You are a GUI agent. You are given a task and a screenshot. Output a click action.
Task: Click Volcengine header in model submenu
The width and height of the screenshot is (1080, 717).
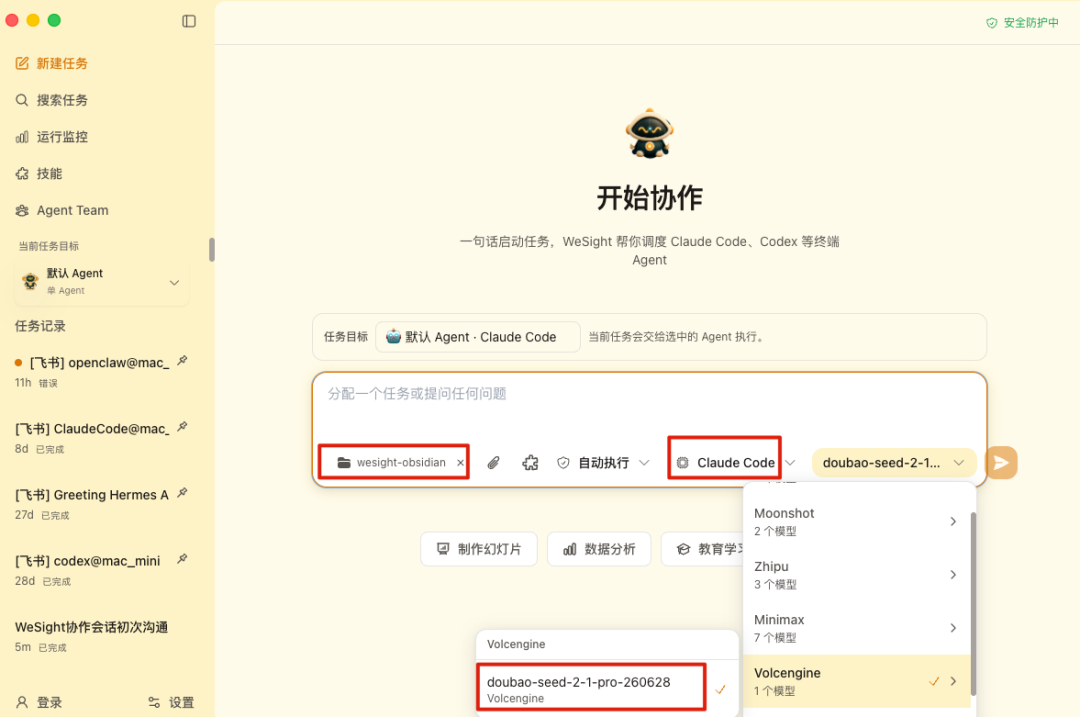pos(516,644)
